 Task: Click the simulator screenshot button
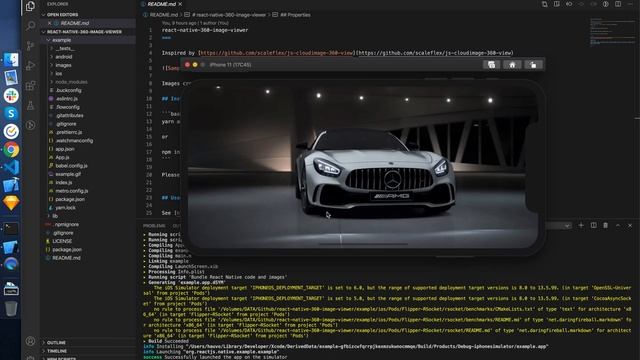click(491, 64)
